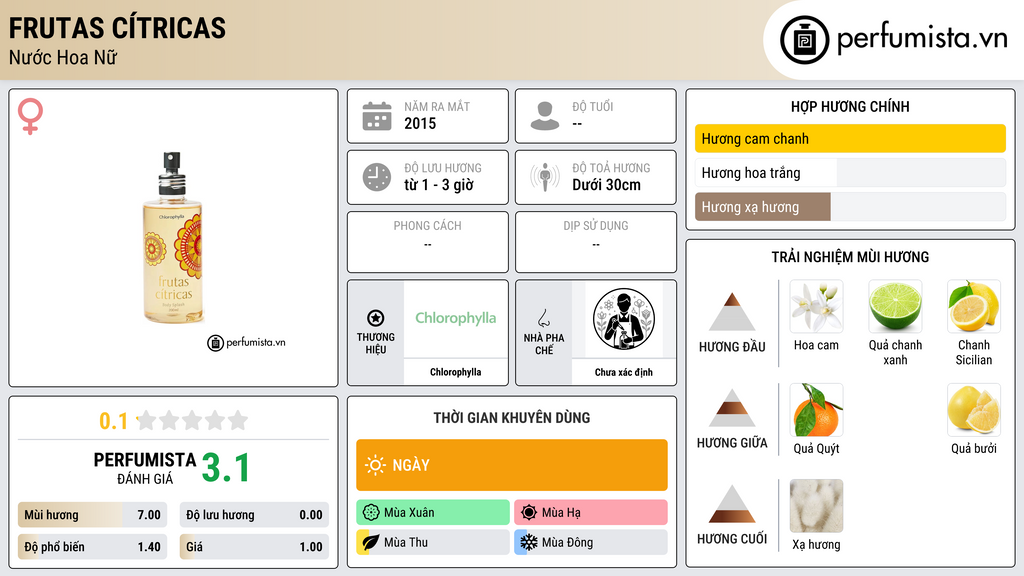Click the Trải nghiệm mùi hương heading
1024x576 pixels.
pyautogui.click(x=850, y=257)
